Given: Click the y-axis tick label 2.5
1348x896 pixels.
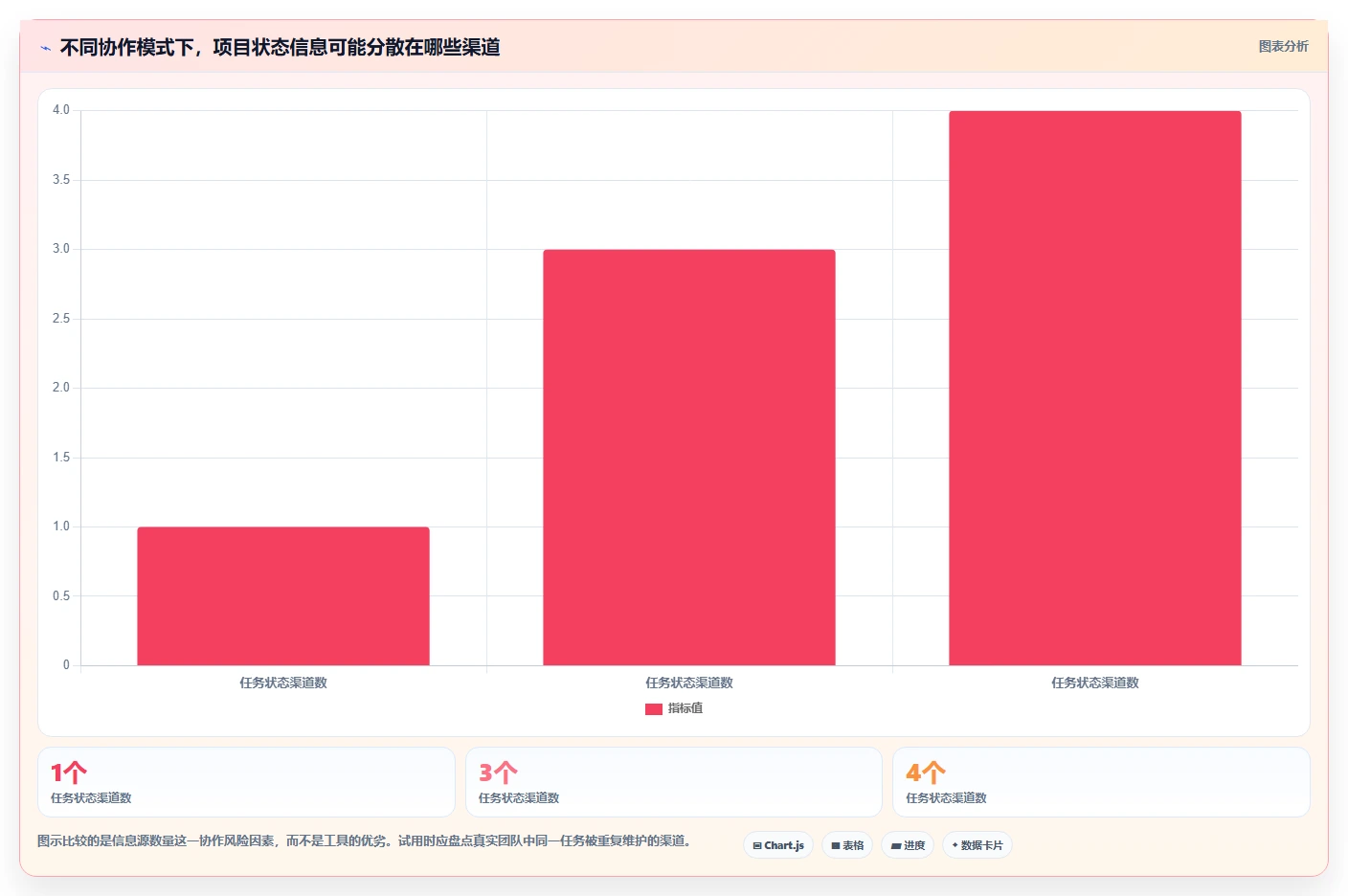Looking at the screenshot, I should coord(61,319).
